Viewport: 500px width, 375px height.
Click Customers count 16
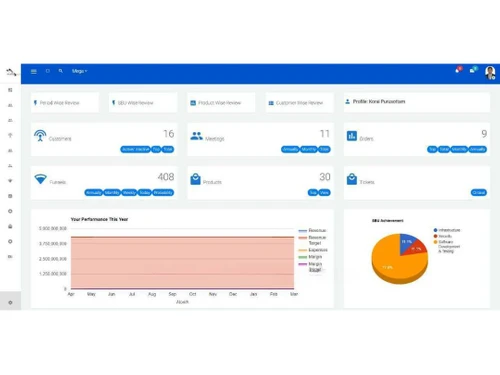tap(169, 134)
